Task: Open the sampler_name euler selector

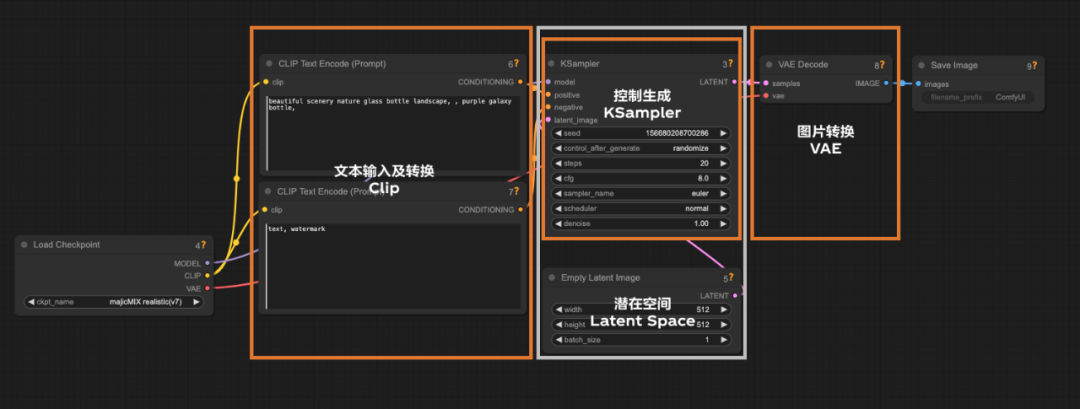Action: (641, 193)
